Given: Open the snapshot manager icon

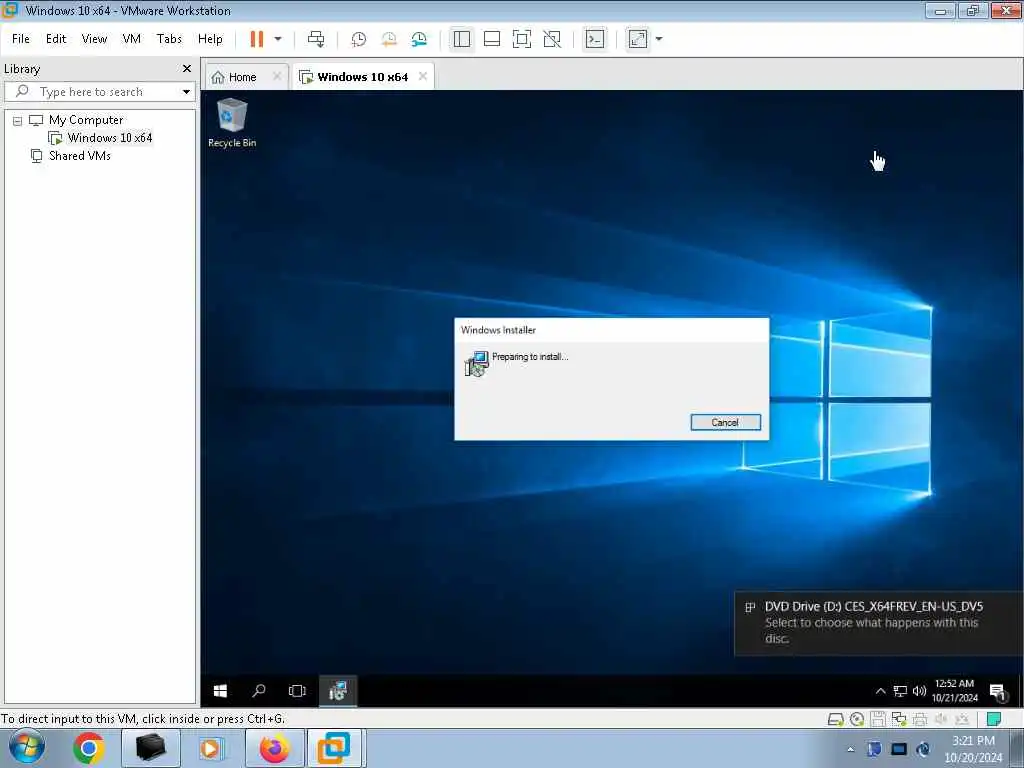Looking at the screenshot, I should [x=419, y=39].
